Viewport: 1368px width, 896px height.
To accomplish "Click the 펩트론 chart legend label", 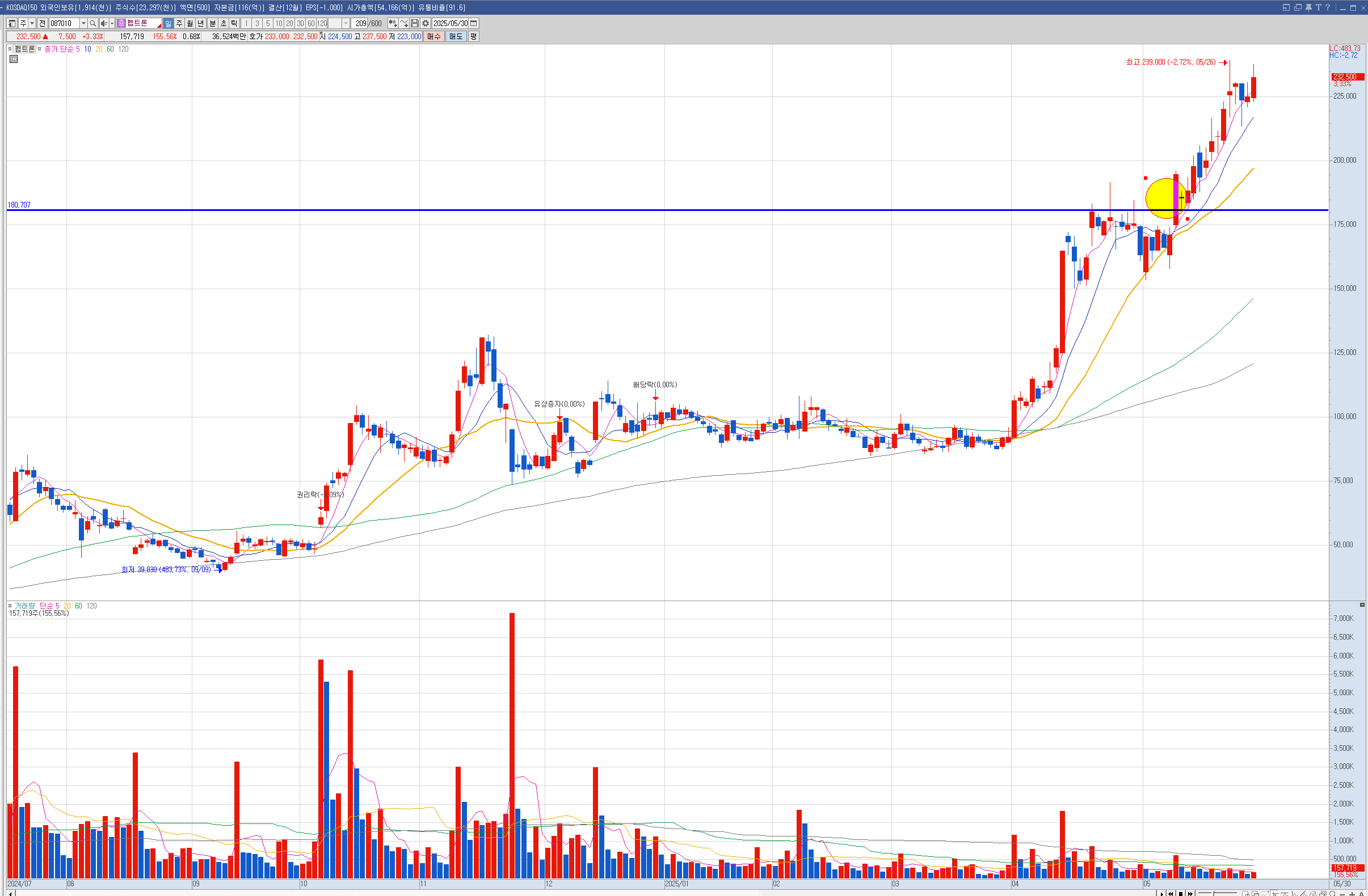I will click(25, 49).
